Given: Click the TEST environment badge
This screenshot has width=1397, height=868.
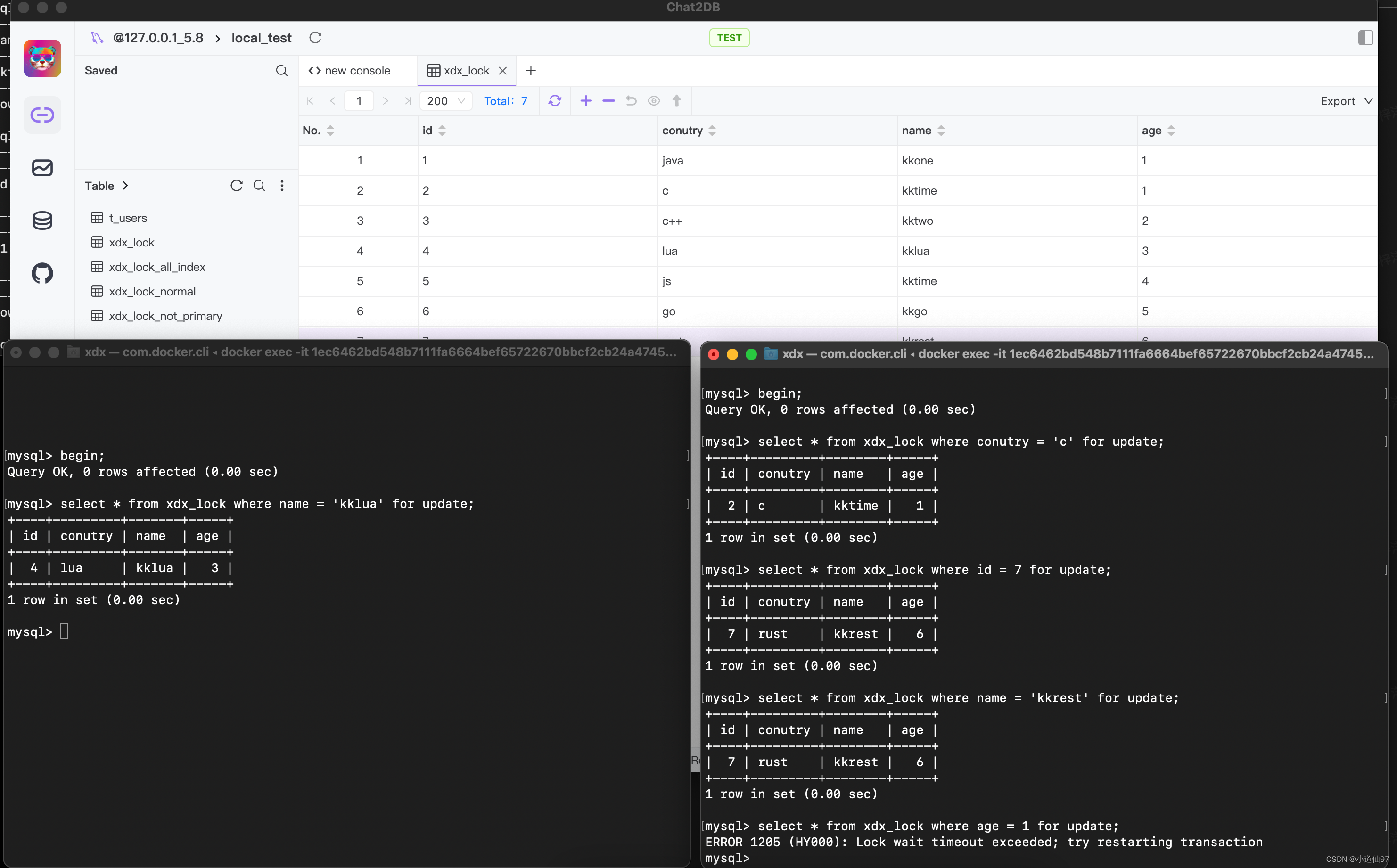Looking at the screenshot, I should coord(729,38).
